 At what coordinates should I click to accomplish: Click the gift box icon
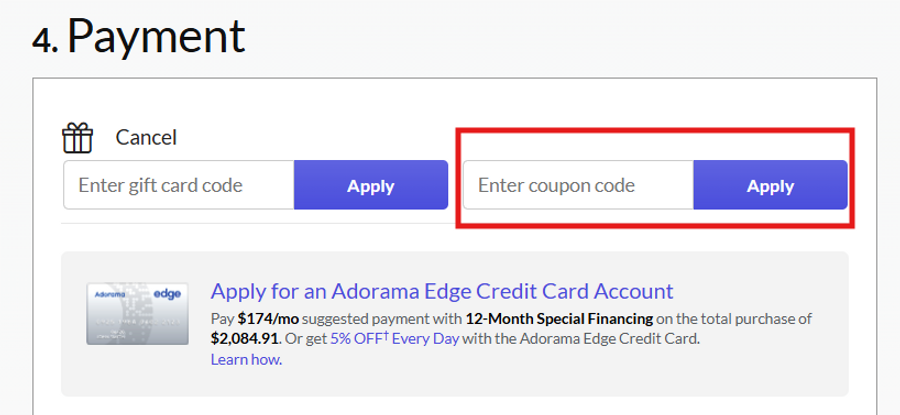[x=77, y=136]
